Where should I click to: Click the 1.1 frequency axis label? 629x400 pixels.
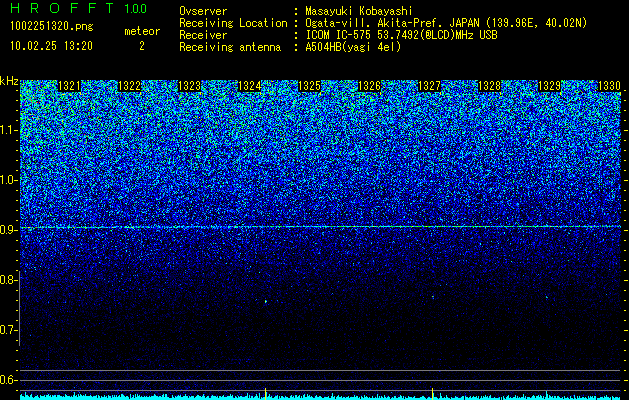(x=8, y=130)
